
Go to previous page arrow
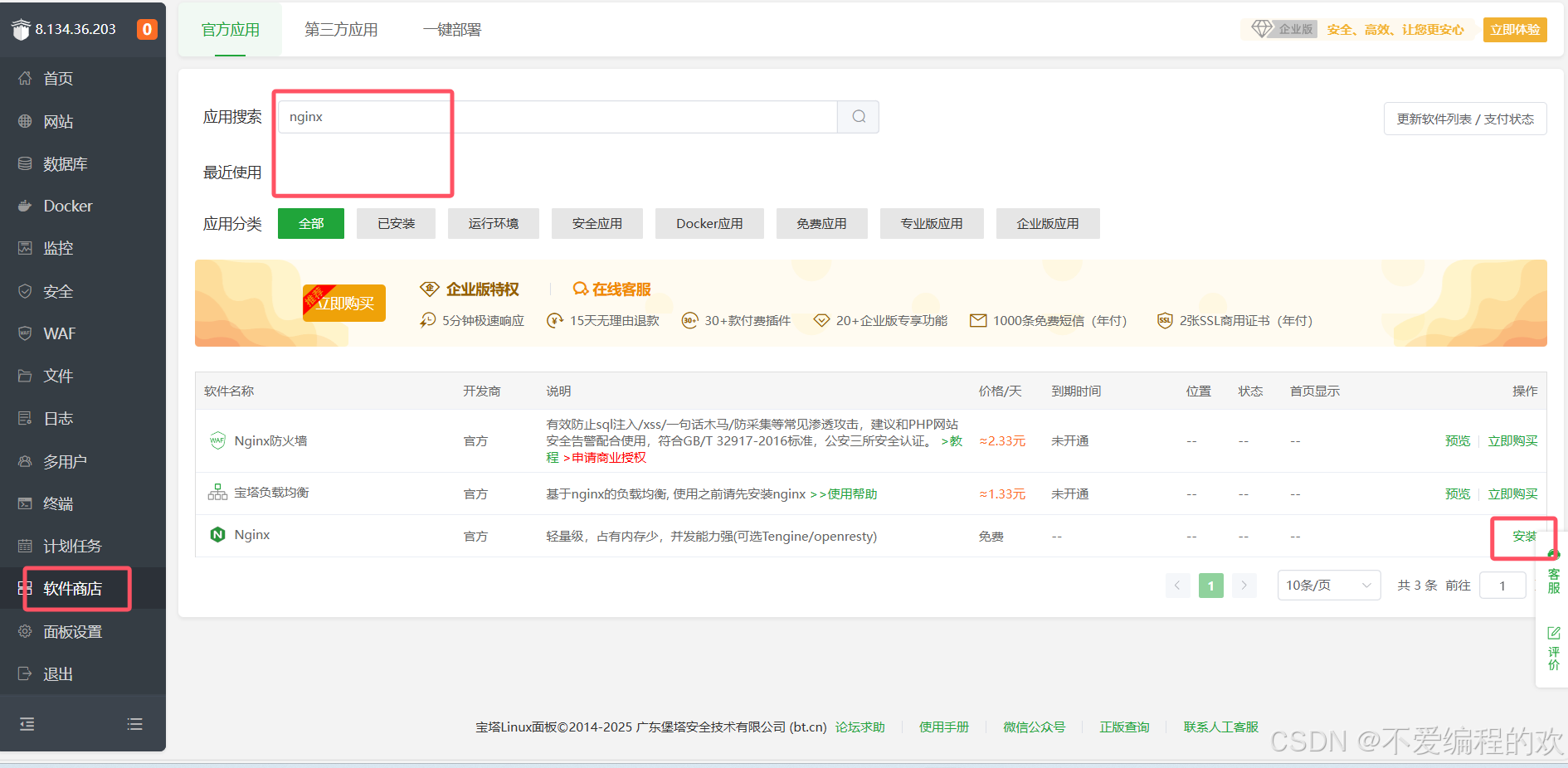pyautogui.click(x=1177, y=586)
